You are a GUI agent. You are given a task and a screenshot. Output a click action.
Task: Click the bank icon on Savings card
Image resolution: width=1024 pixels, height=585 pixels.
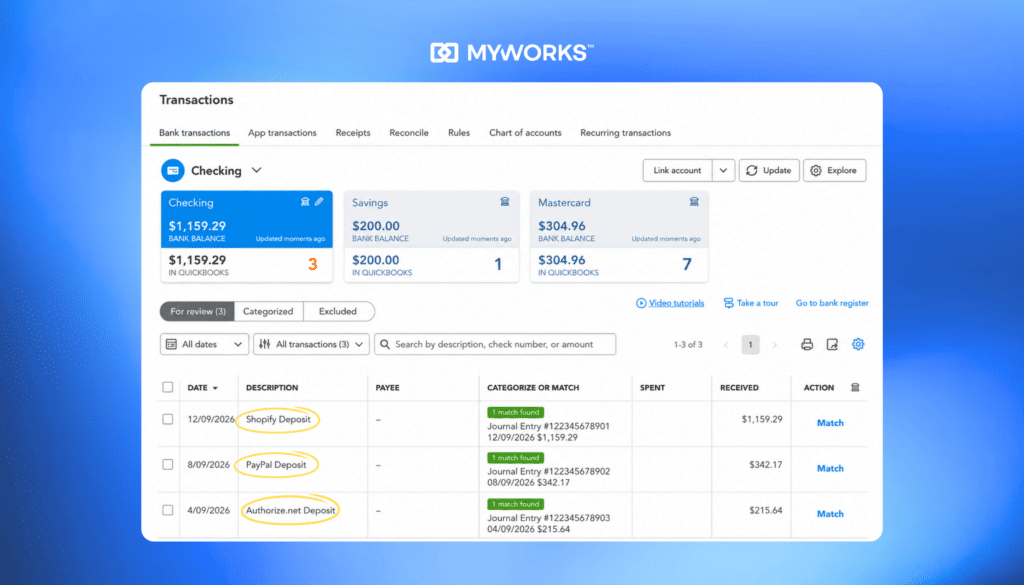[x=505, y=202]
